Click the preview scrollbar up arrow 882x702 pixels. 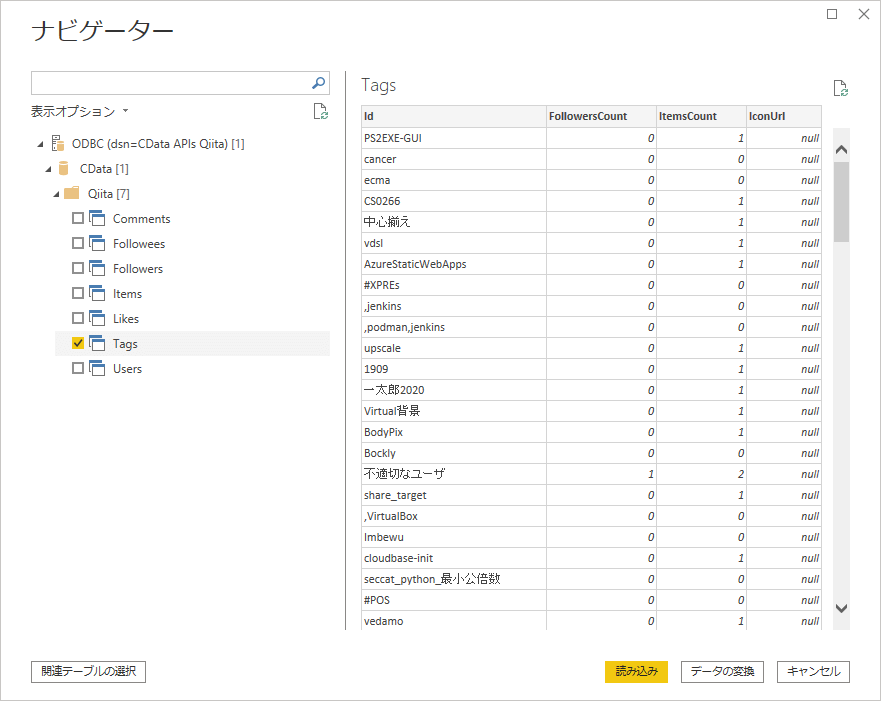pos(842,150)
